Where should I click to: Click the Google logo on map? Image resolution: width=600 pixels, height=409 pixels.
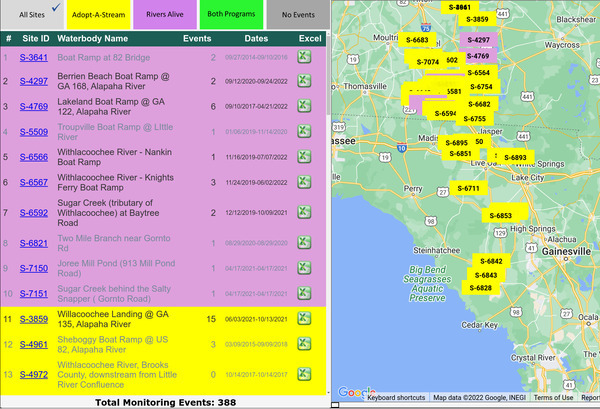(356, 392)
